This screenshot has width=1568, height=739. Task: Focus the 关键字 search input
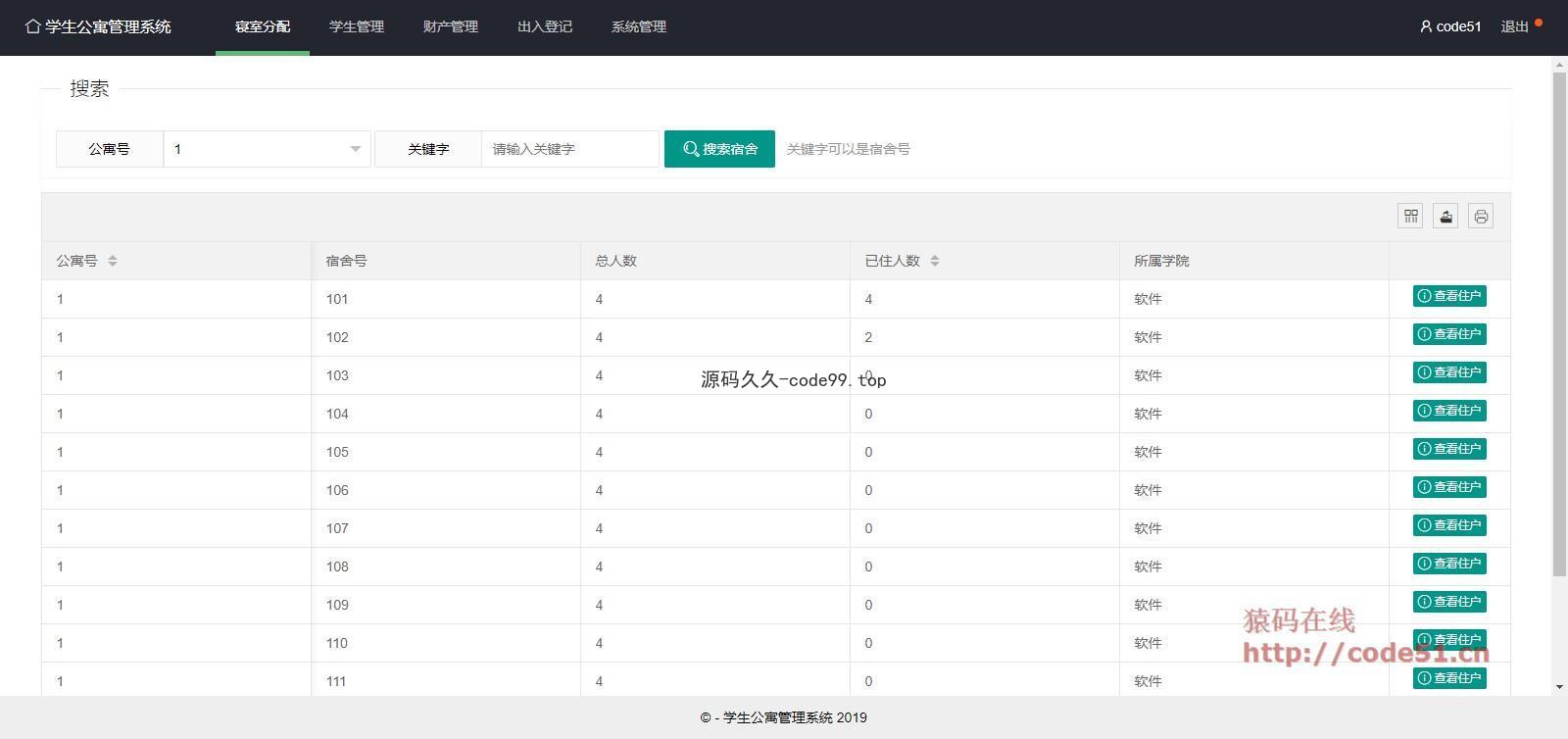point(570,149)
